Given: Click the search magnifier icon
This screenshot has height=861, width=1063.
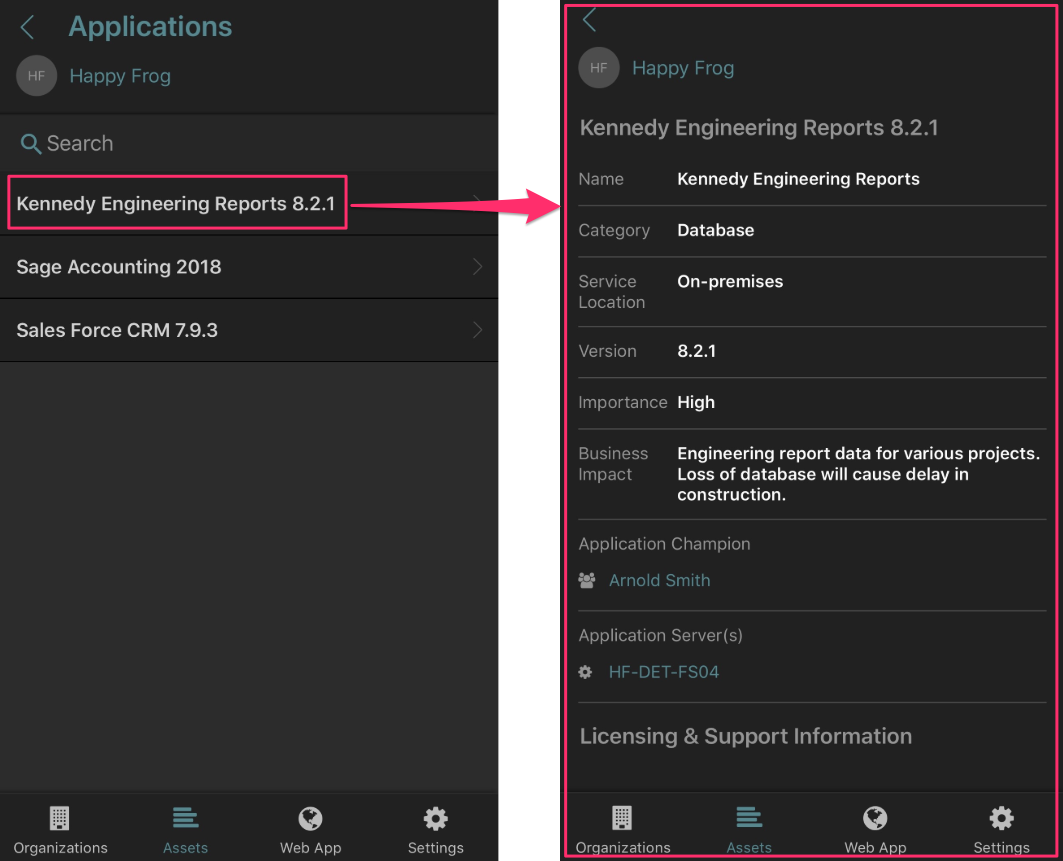Looking at the screenshot, I should (x=31, y=144).
